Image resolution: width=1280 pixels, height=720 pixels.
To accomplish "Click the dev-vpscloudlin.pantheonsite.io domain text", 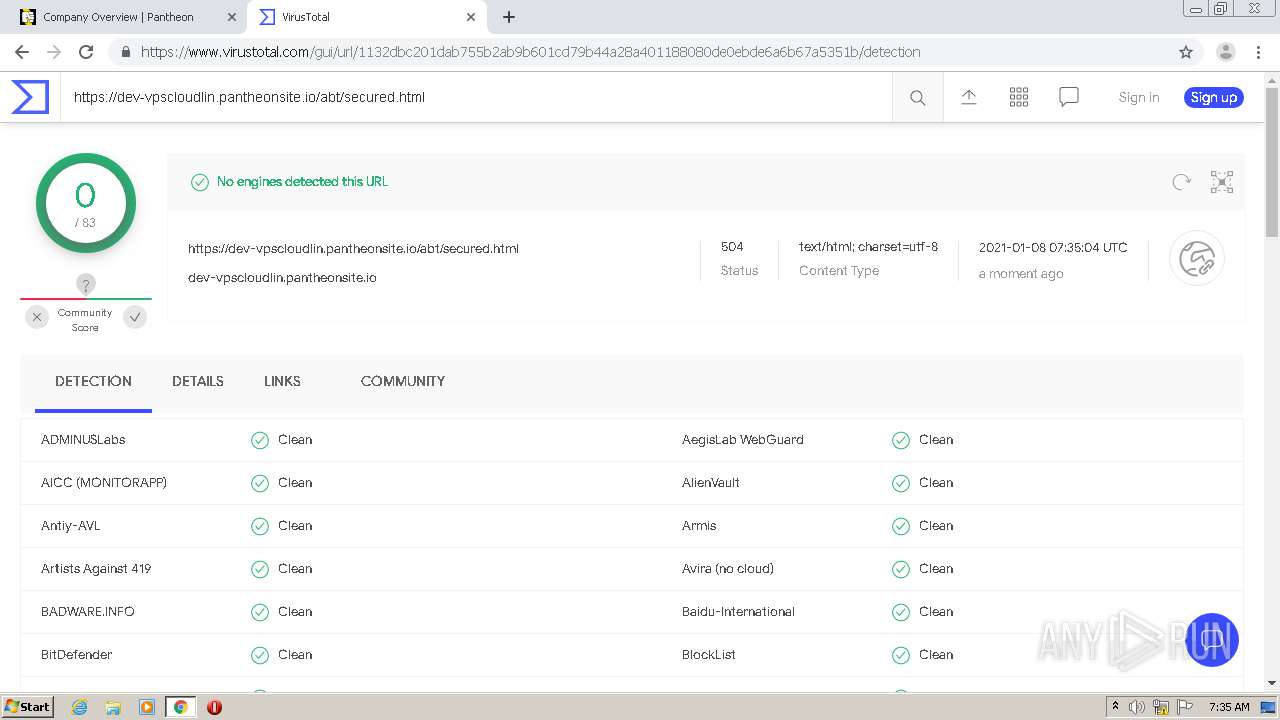I will pyautogui.click(x=282, y=278).
